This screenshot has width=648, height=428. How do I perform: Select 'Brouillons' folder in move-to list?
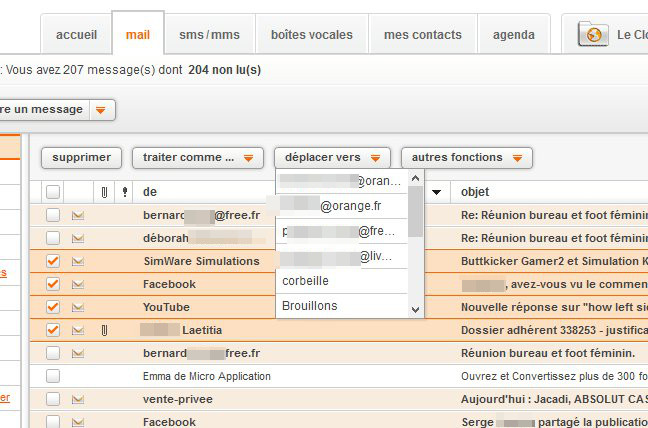(x=309, y=306)
